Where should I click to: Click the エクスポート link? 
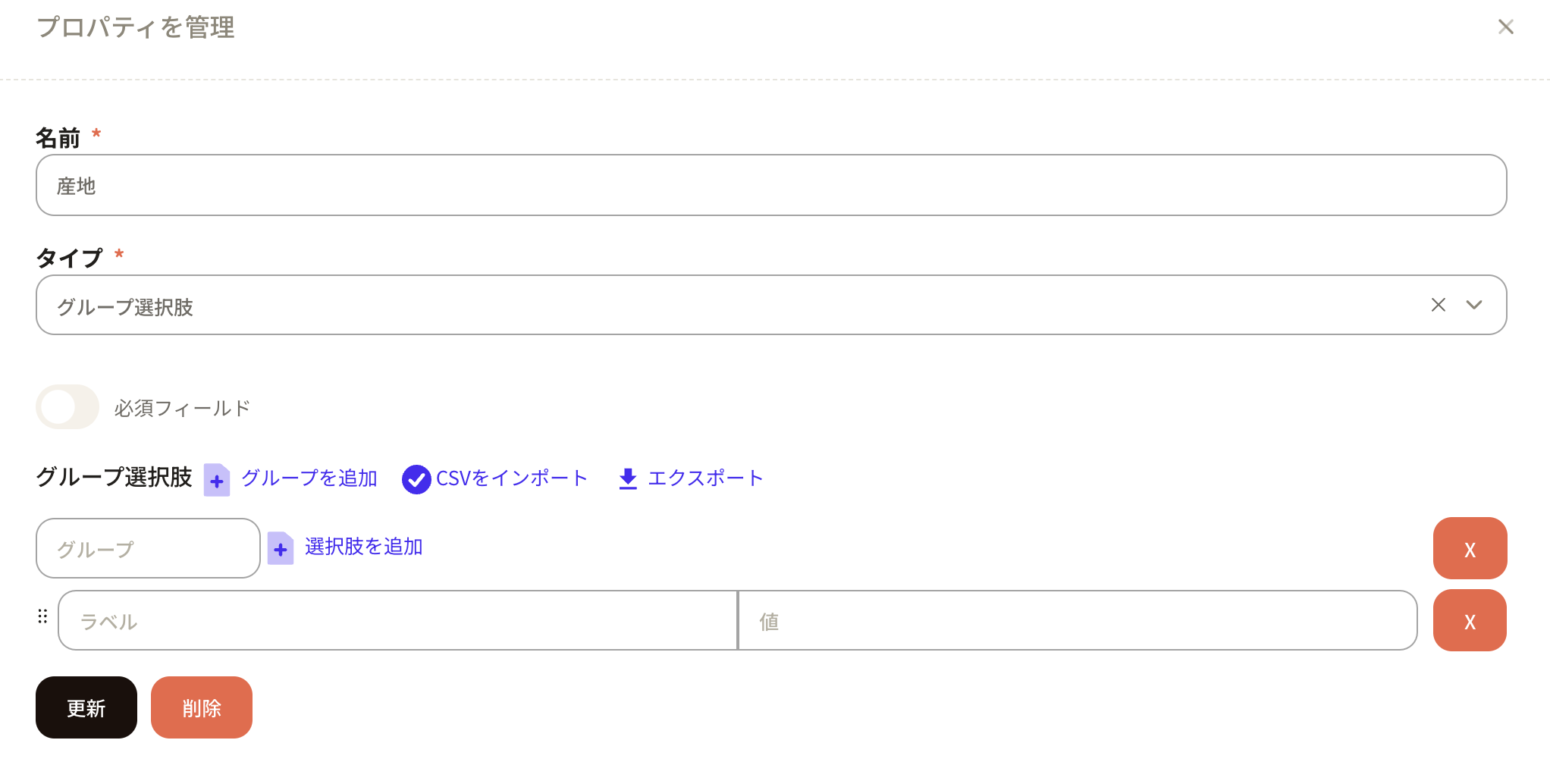tap(705, 478)
